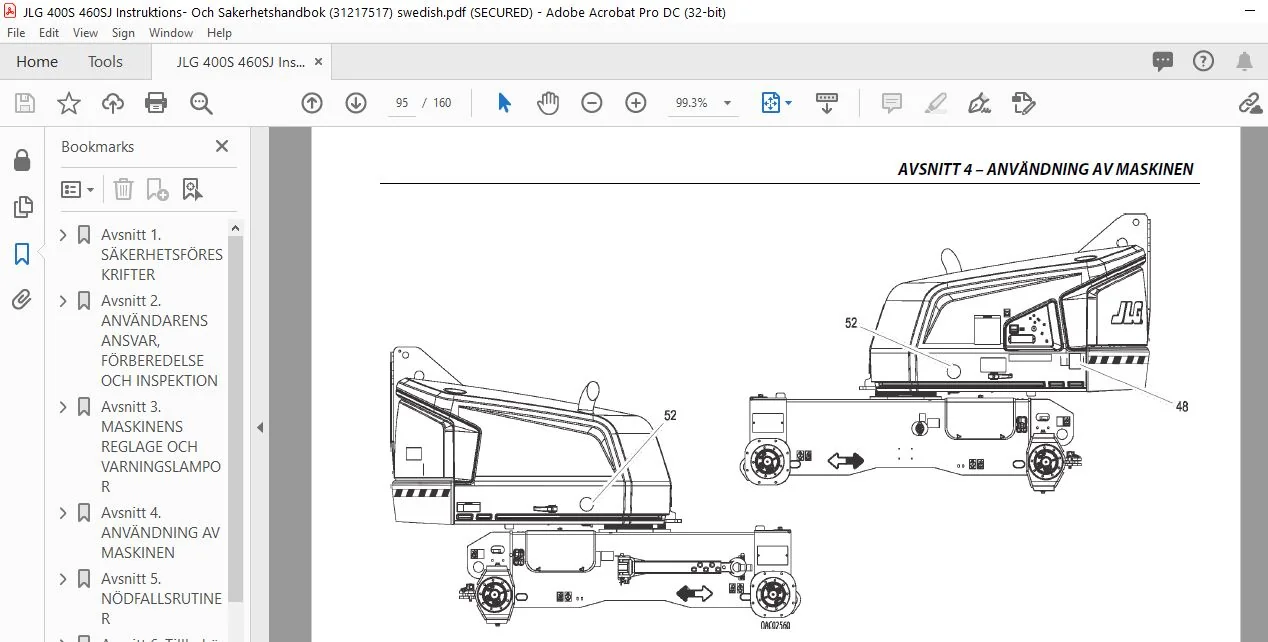1268x642 pixels.
Task: Go to the previous page
Action: (x=312, y=102)
